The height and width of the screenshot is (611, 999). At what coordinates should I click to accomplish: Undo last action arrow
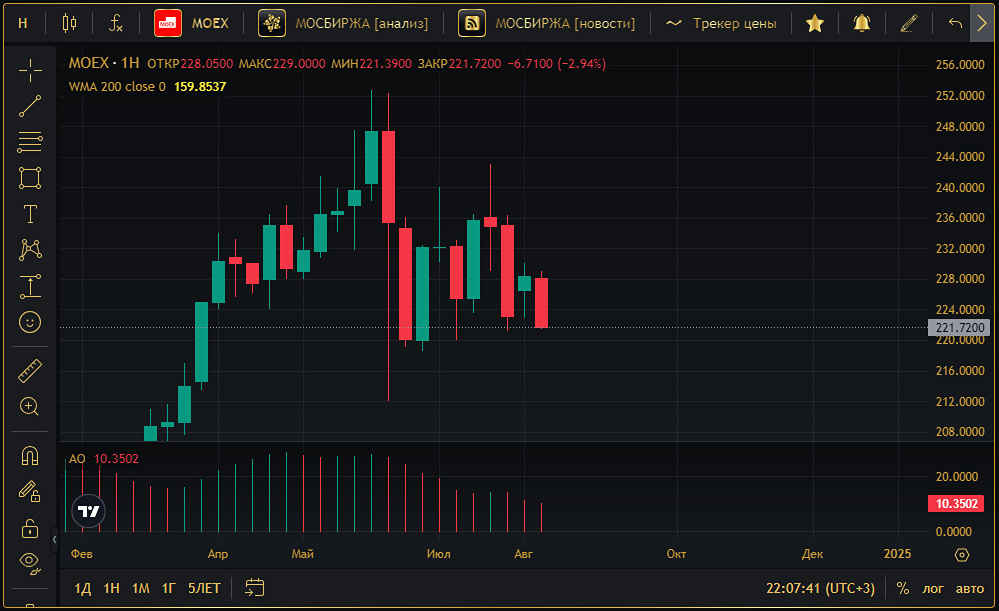coord(954,24)
